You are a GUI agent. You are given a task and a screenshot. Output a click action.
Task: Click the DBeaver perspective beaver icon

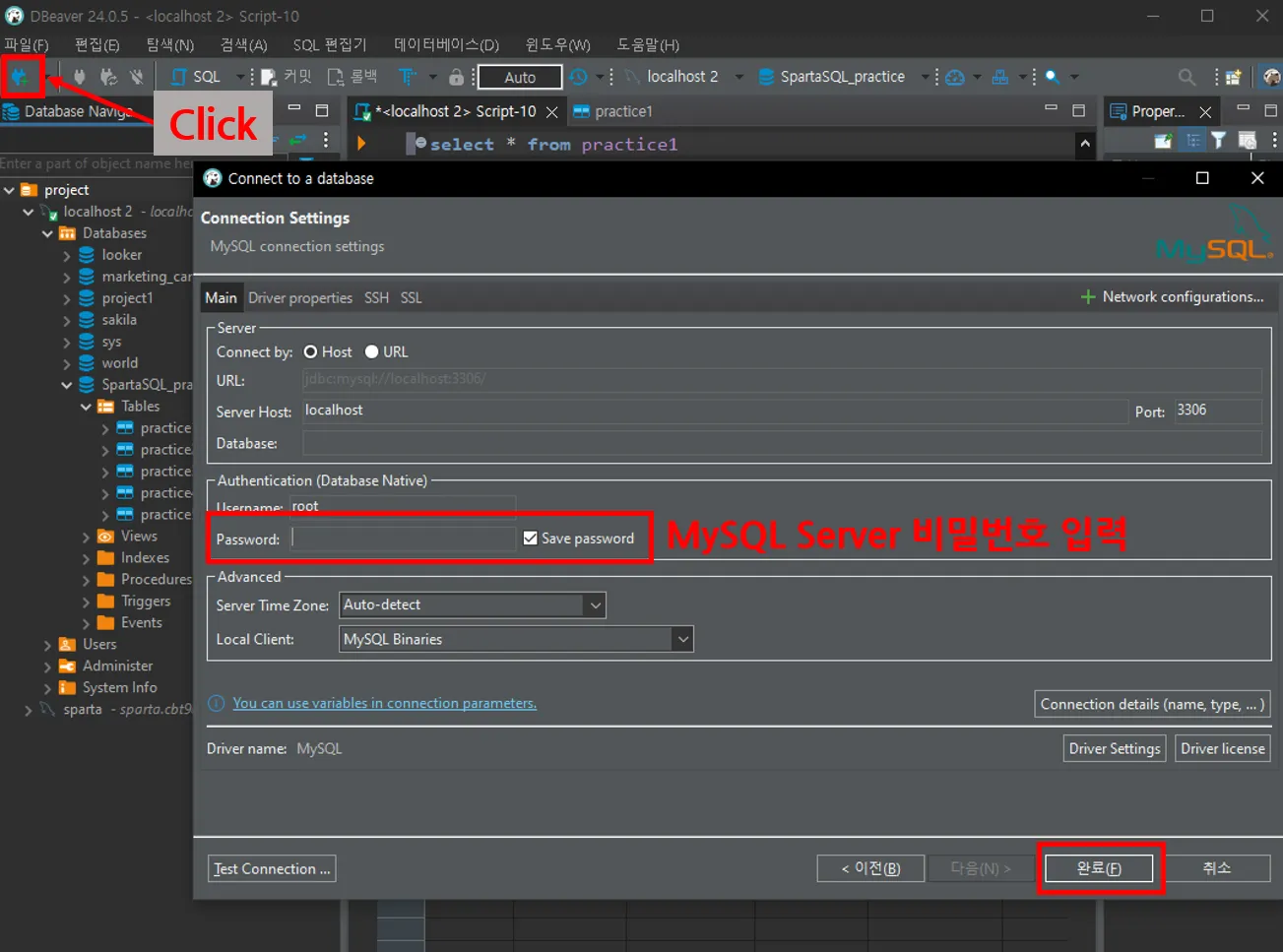point(1271,77)
